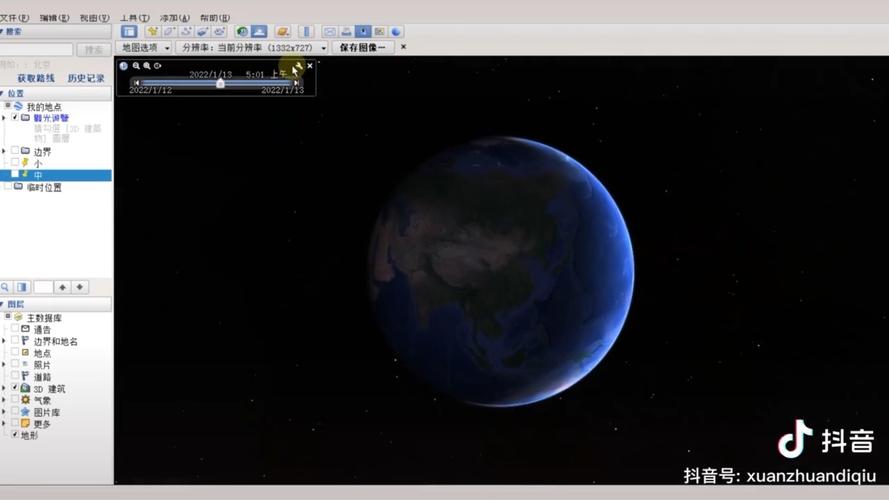Click the greyed search button
889x500 pixels.
point(94,50)
